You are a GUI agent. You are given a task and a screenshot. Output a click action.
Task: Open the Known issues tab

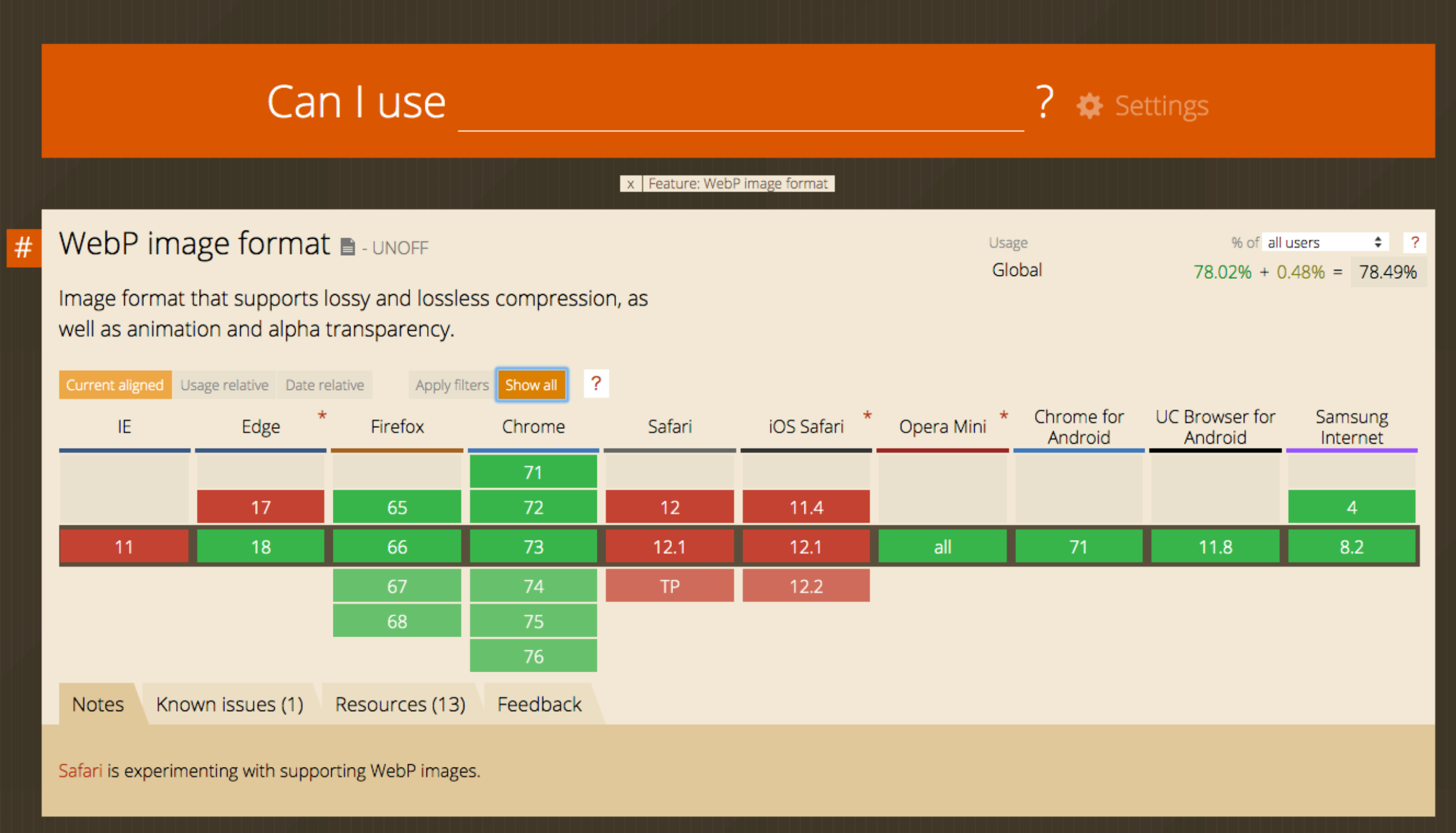[230, 704]
